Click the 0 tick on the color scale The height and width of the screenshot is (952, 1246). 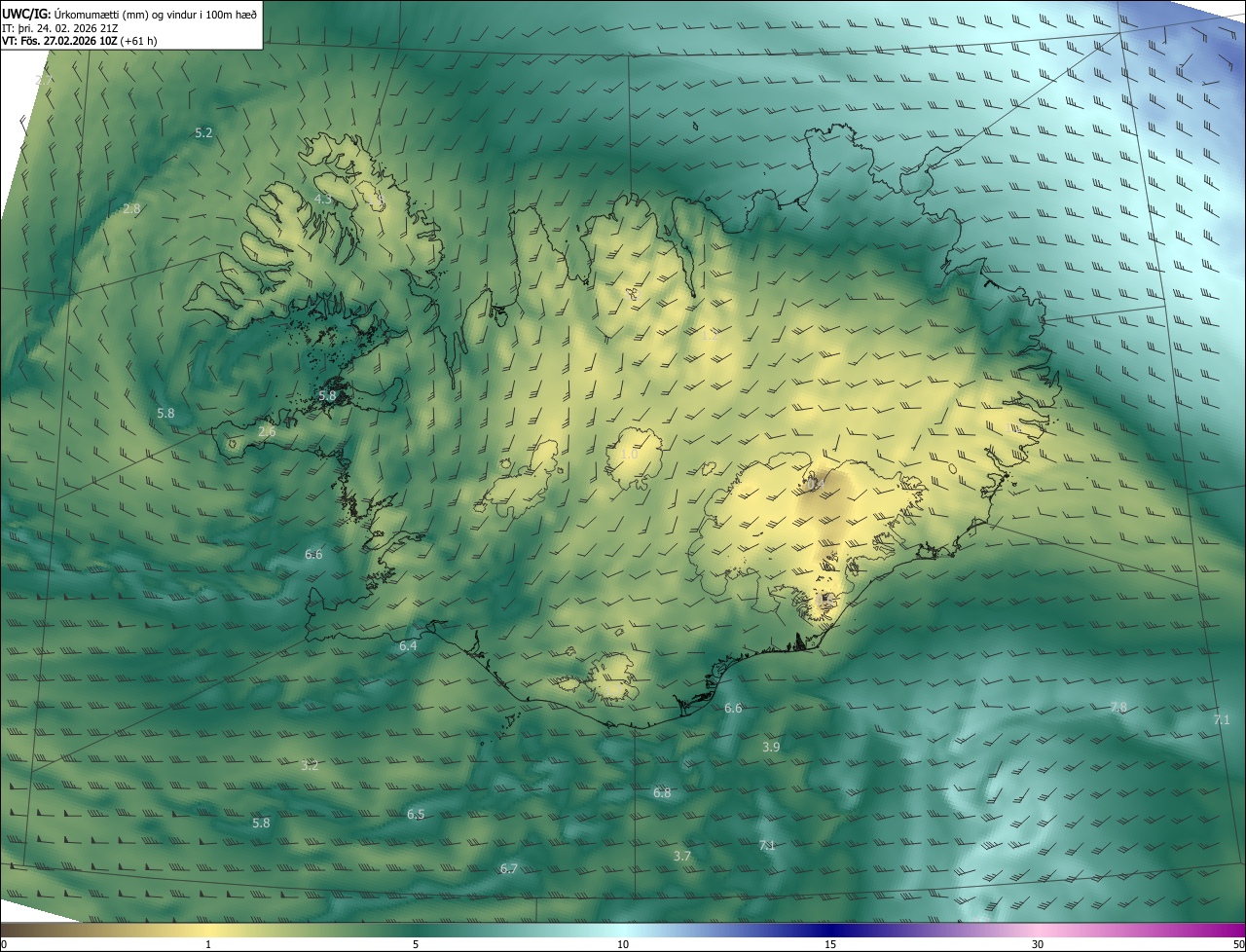point(4,944)
